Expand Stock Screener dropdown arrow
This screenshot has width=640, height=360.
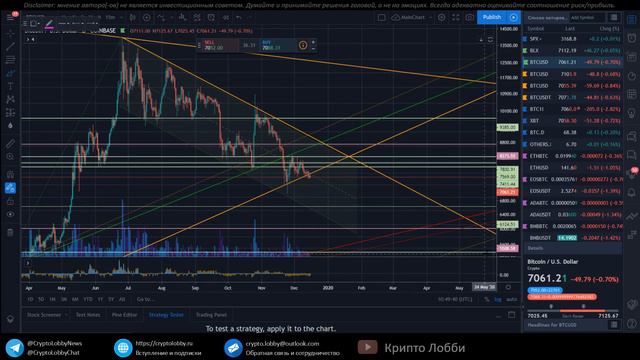point(66,315)
